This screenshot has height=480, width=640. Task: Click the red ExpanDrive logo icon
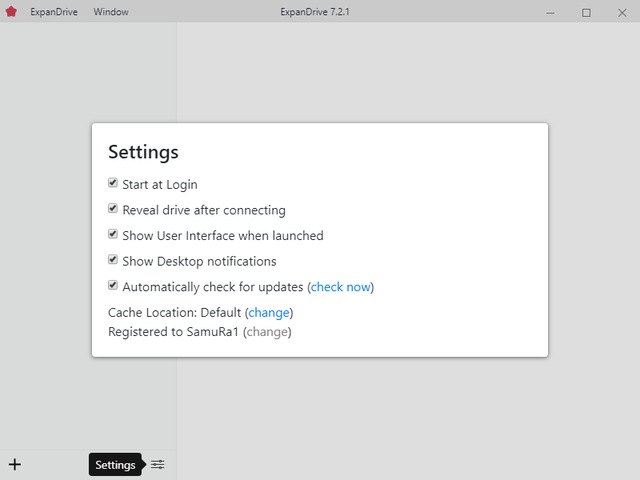11,12
